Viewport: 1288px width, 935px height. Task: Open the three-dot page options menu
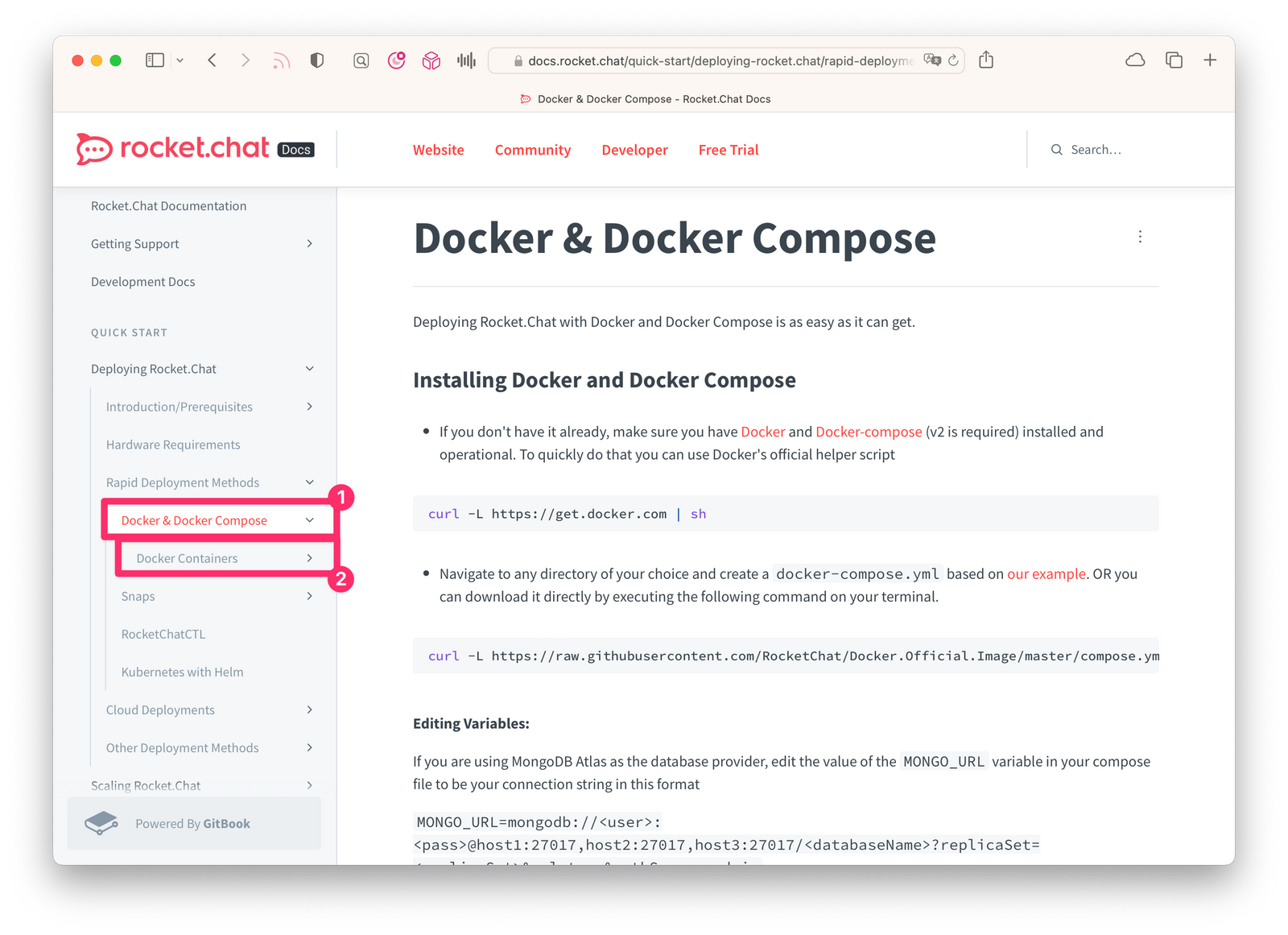point(1140,237)
